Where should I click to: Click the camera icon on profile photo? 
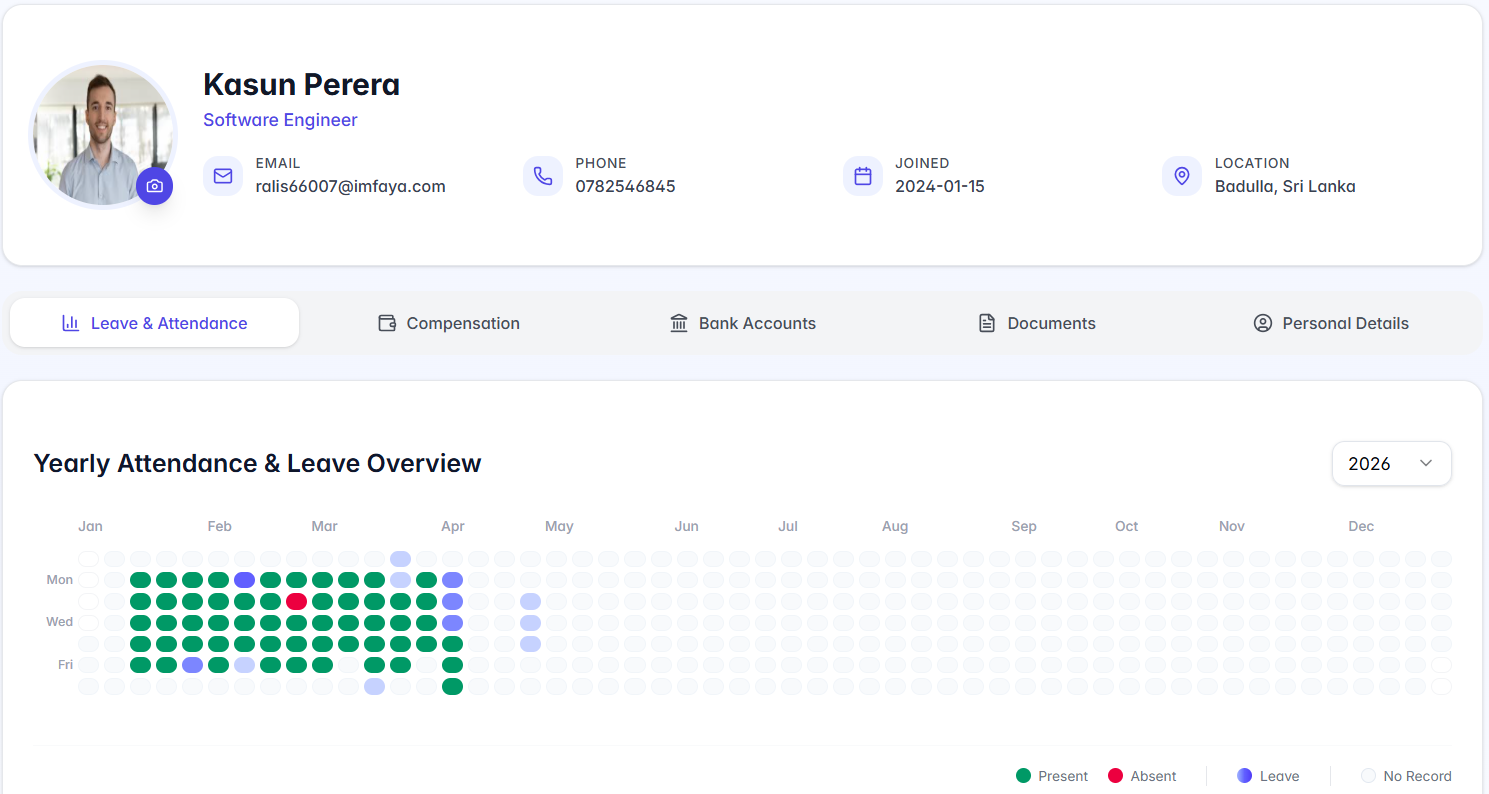[x=154, y=186]
